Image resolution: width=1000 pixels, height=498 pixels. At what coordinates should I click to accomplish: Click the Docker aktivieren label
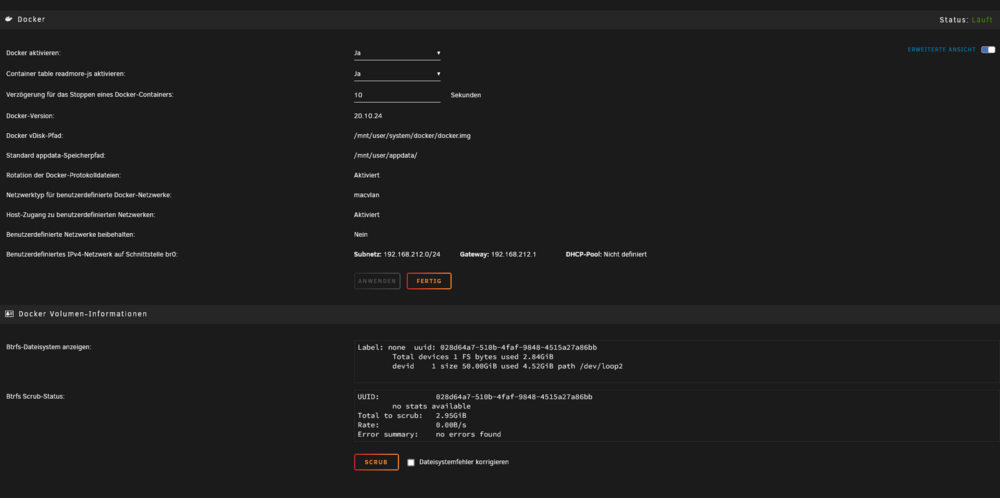33,53
